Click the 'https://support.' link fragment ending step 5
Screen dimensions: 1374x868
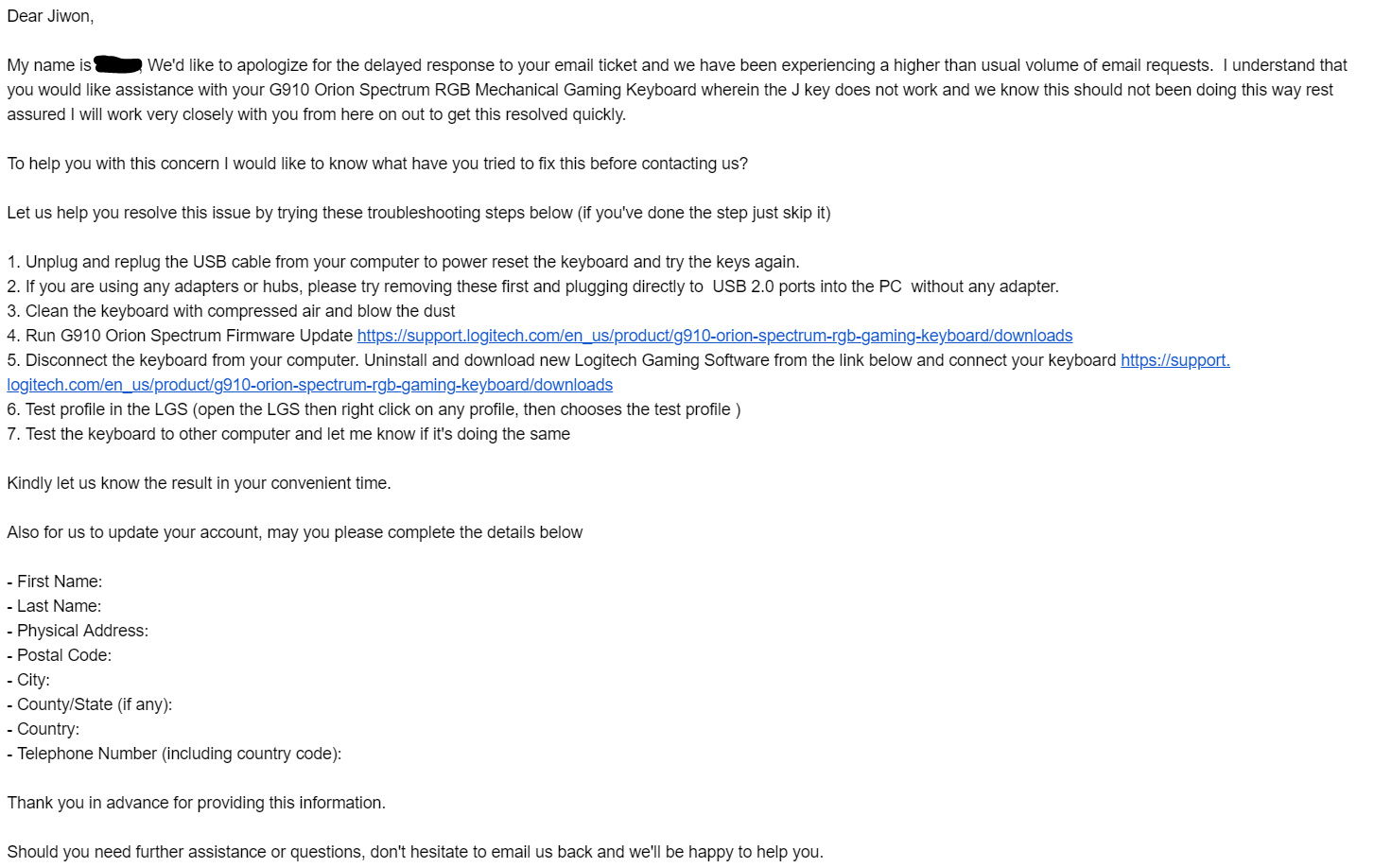(1175, 360)
